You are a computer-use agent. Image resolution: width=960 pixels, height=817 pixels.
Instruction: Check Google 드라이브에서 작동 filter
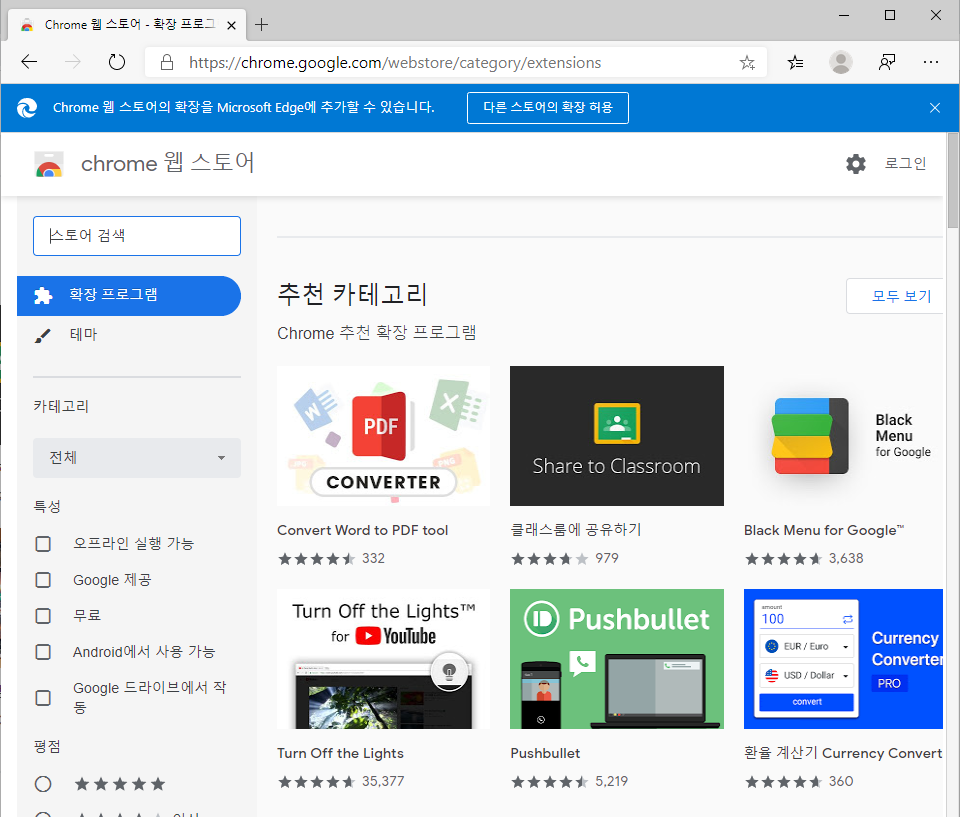pos(43,698)
